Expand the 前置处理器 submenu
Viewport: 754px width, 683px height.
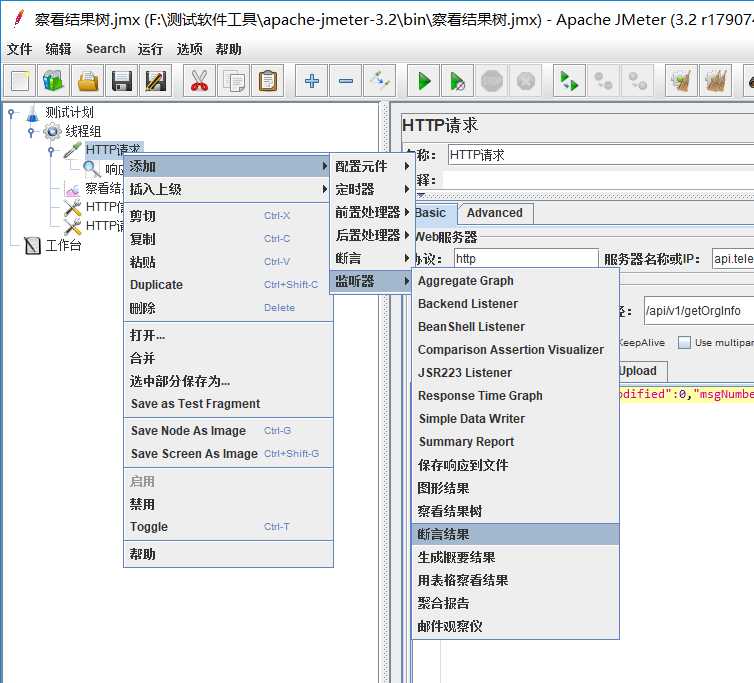(x=372, y=212)
